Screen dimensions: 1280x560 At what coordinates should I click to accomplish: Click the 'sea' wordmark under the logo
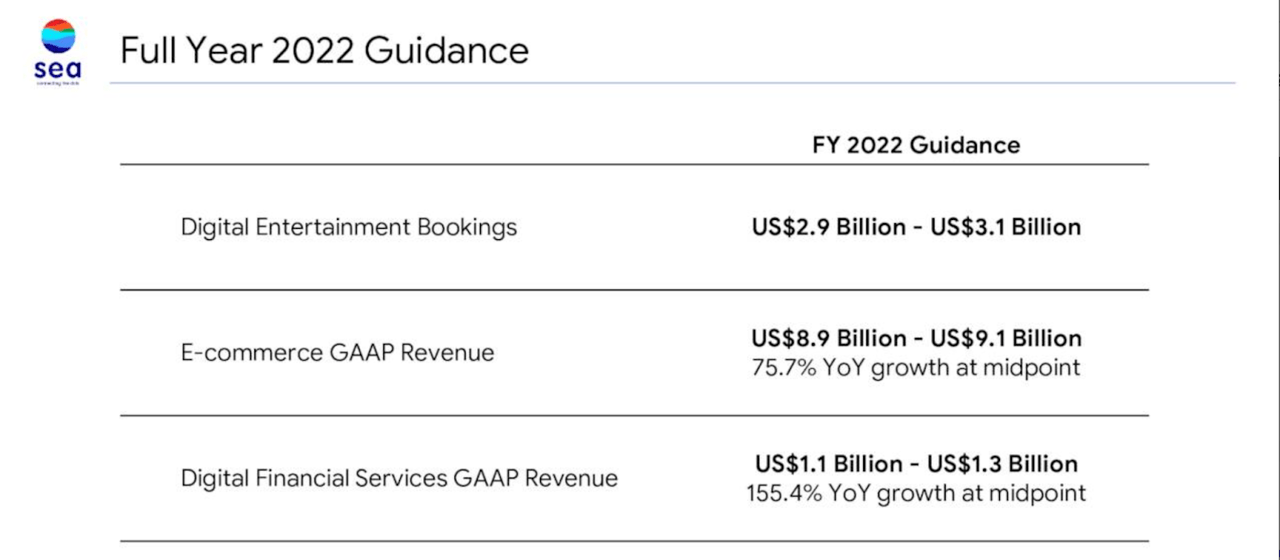(x=59, y=69)
